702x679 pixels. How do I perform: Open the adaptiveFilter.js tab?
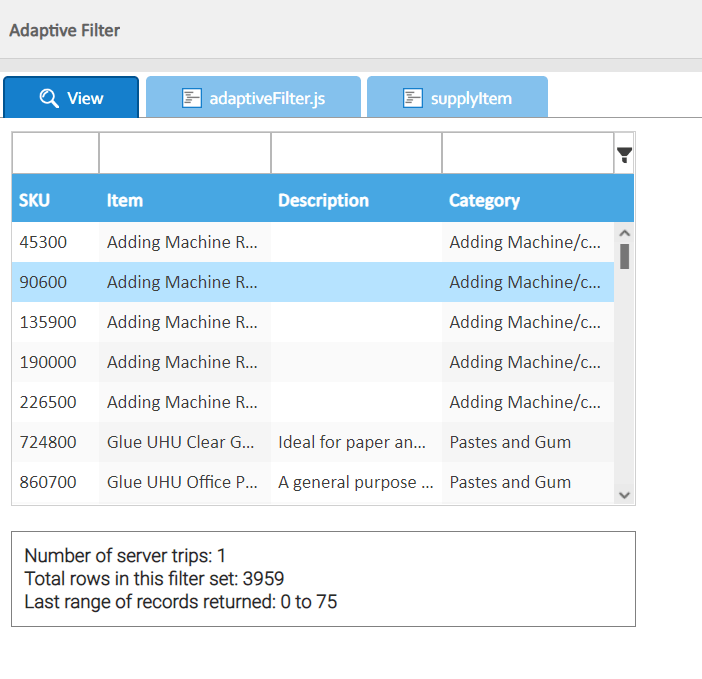[x=252, y=98]
